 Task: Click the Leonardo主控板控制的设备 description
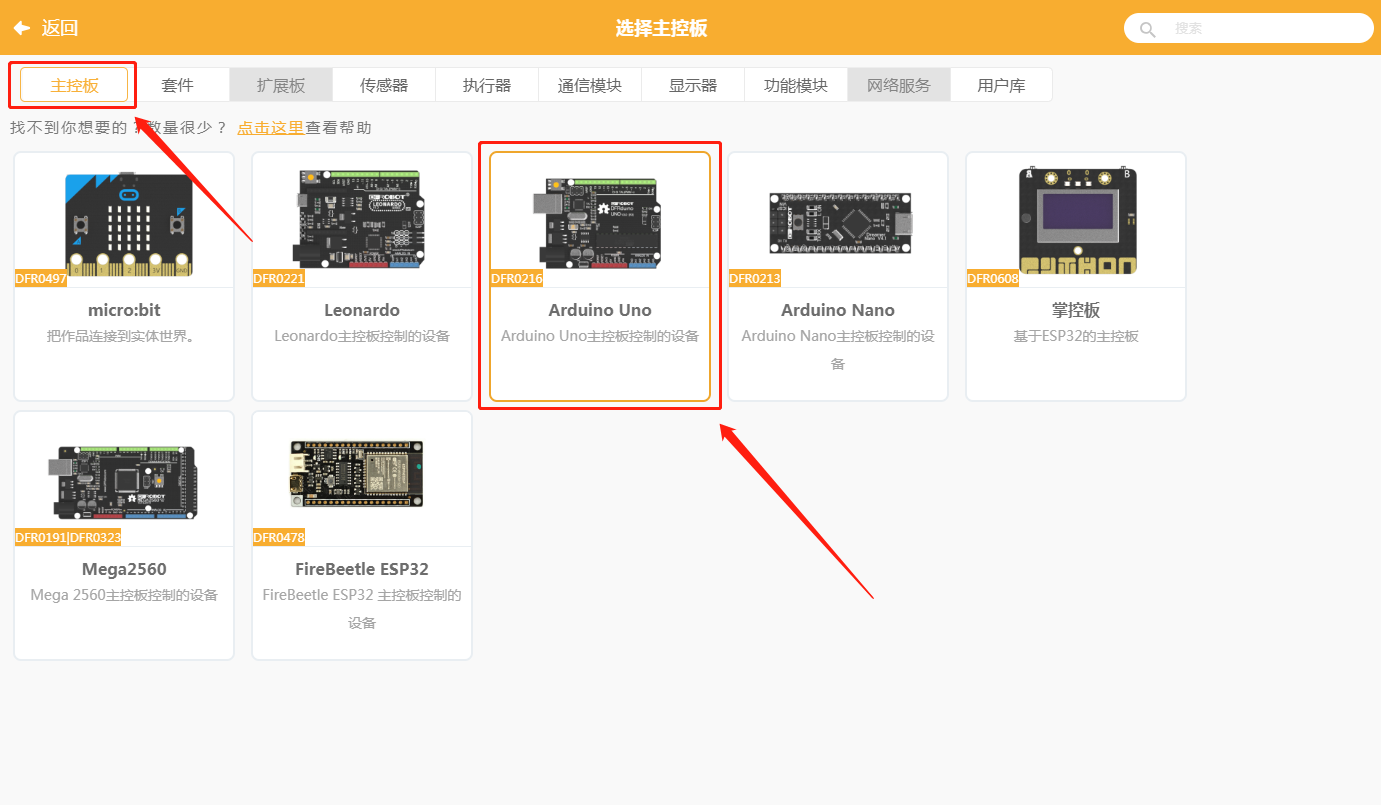[x=362, y=336]
